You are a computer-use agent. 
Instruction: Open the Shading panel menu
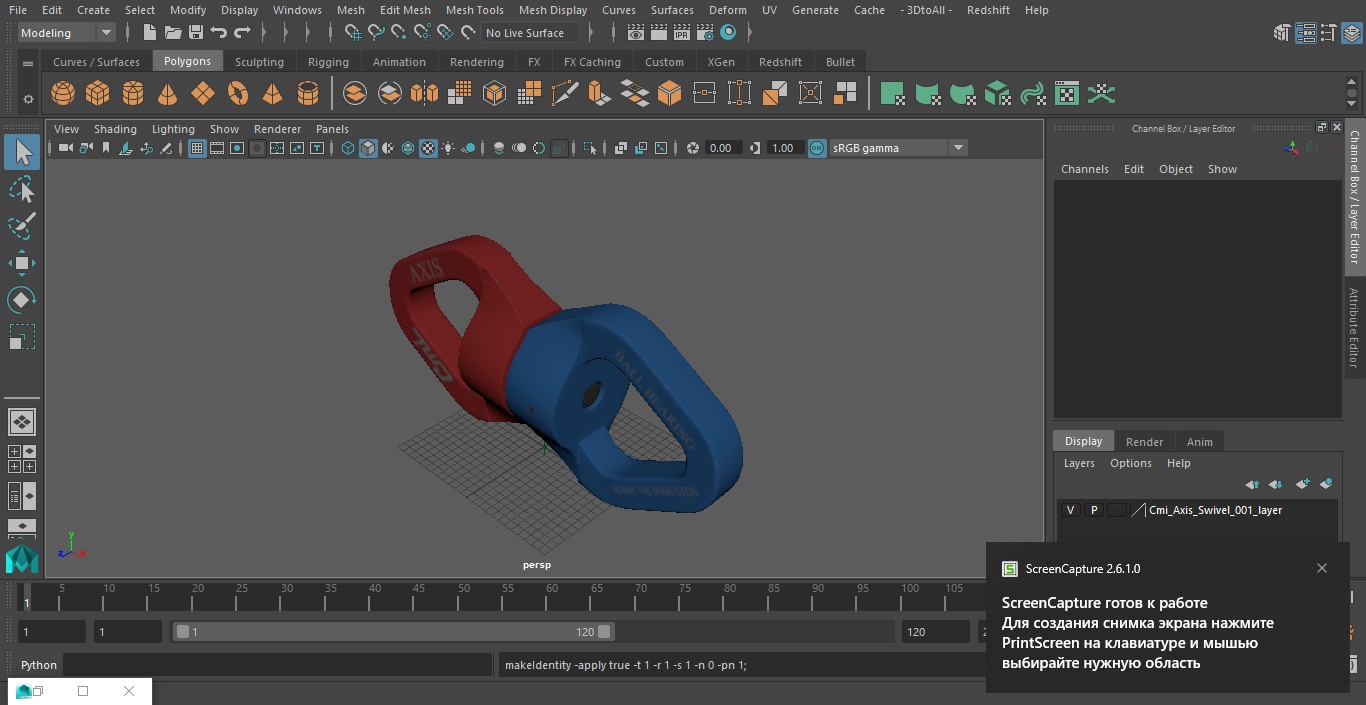115,129
